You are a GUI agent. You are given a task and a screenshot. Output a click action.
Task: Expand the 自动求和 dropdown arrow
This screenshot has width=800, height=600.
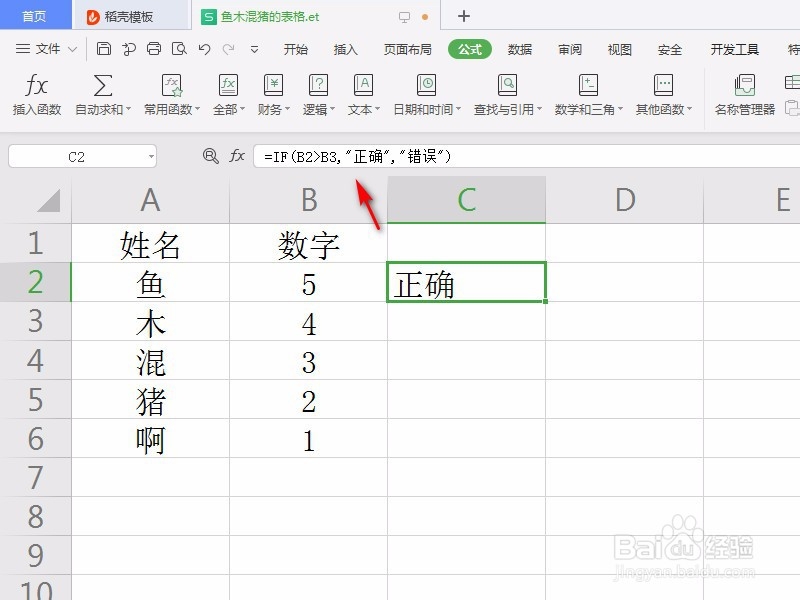point(128,109)
